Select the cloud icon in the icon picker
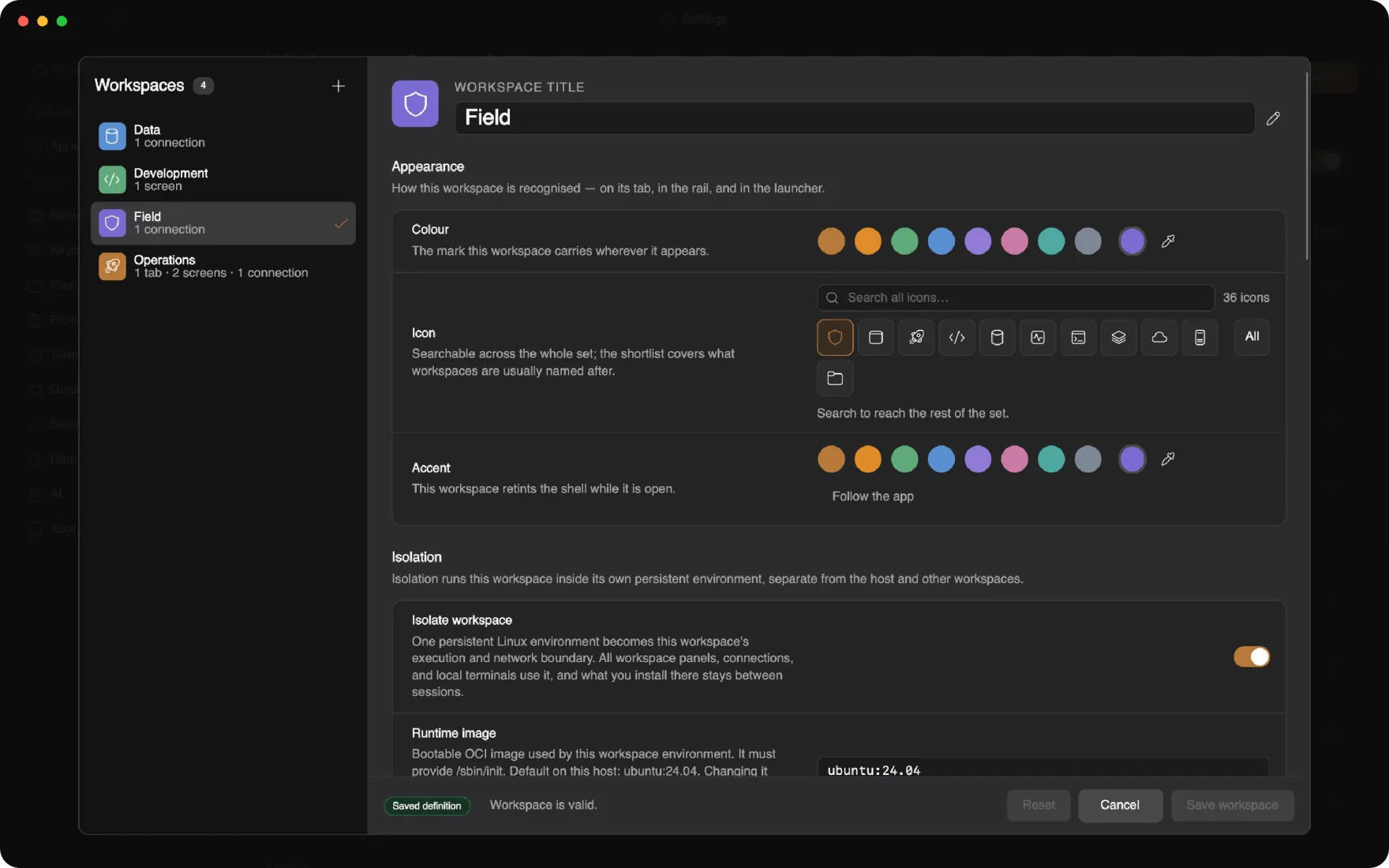The image size is (1389, 868). (1159, 338)
